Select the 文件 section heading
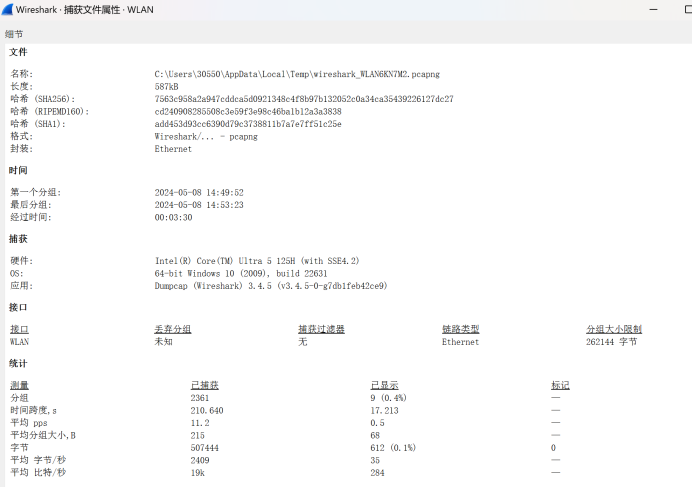 18,52
